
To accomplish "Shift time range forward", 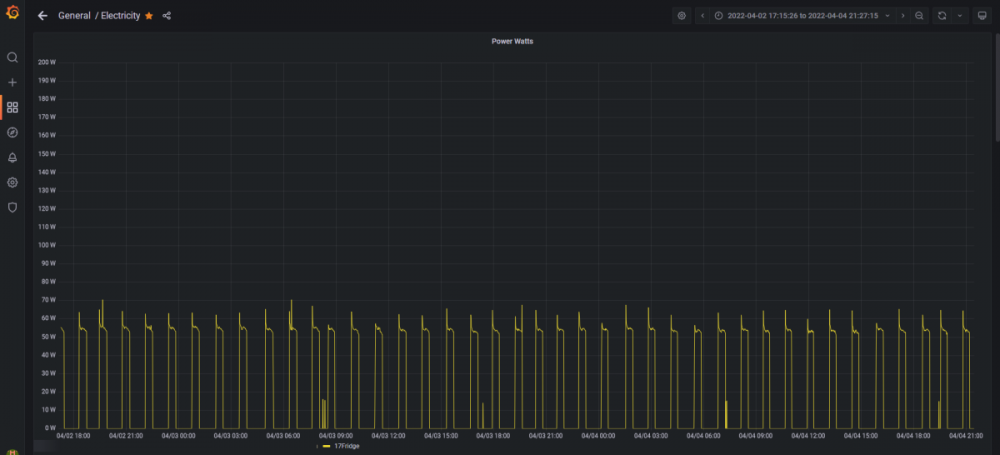I will [902, 16].
